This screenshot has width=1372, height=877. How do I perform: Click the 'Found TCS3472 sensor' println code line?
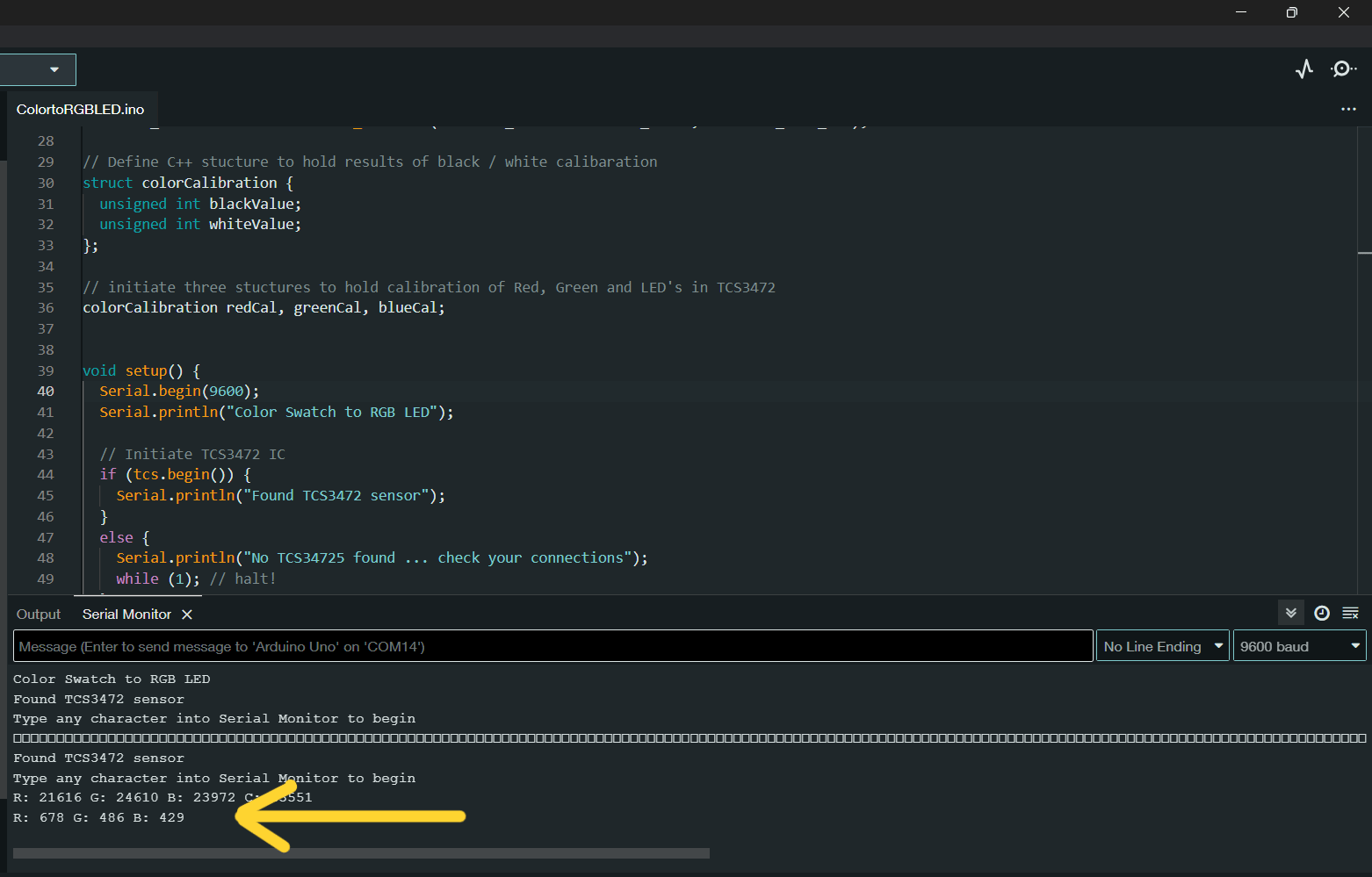pos(281,496)
